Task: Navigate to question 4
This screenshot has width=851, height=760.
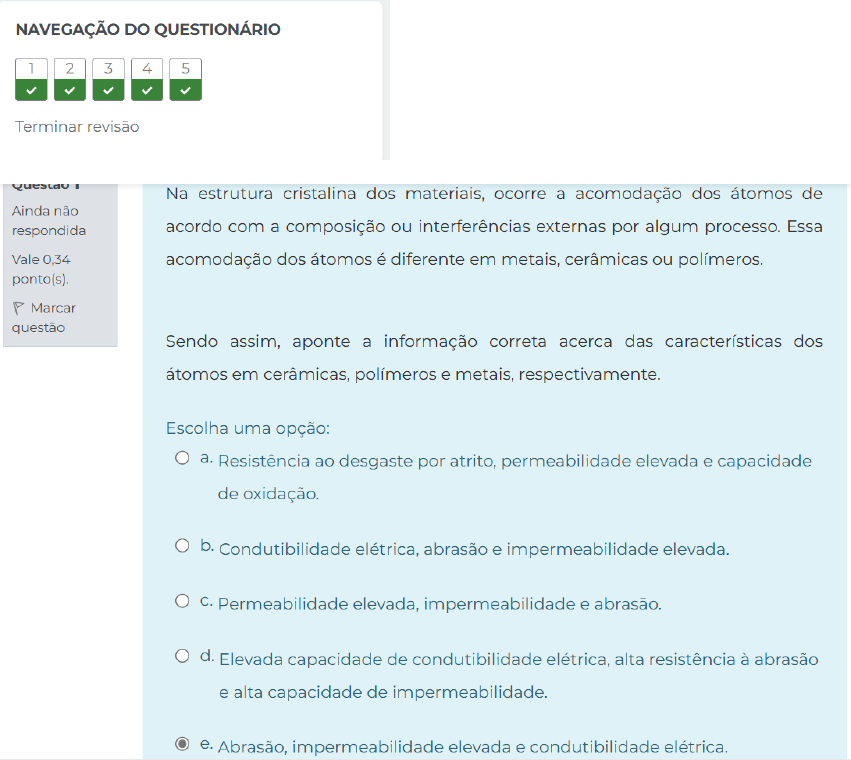Action: (147, 70)
